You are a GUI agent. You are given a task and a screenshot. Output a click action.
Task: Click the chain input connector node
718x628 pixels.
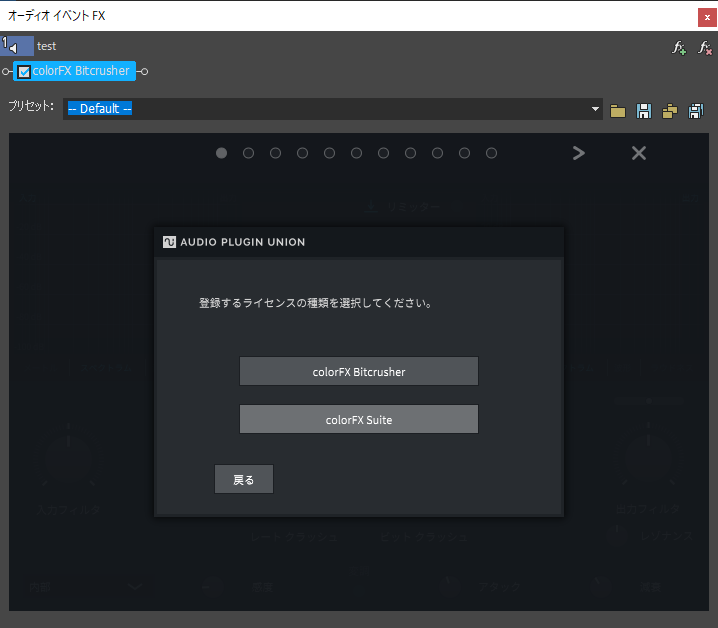click(5, 71)
